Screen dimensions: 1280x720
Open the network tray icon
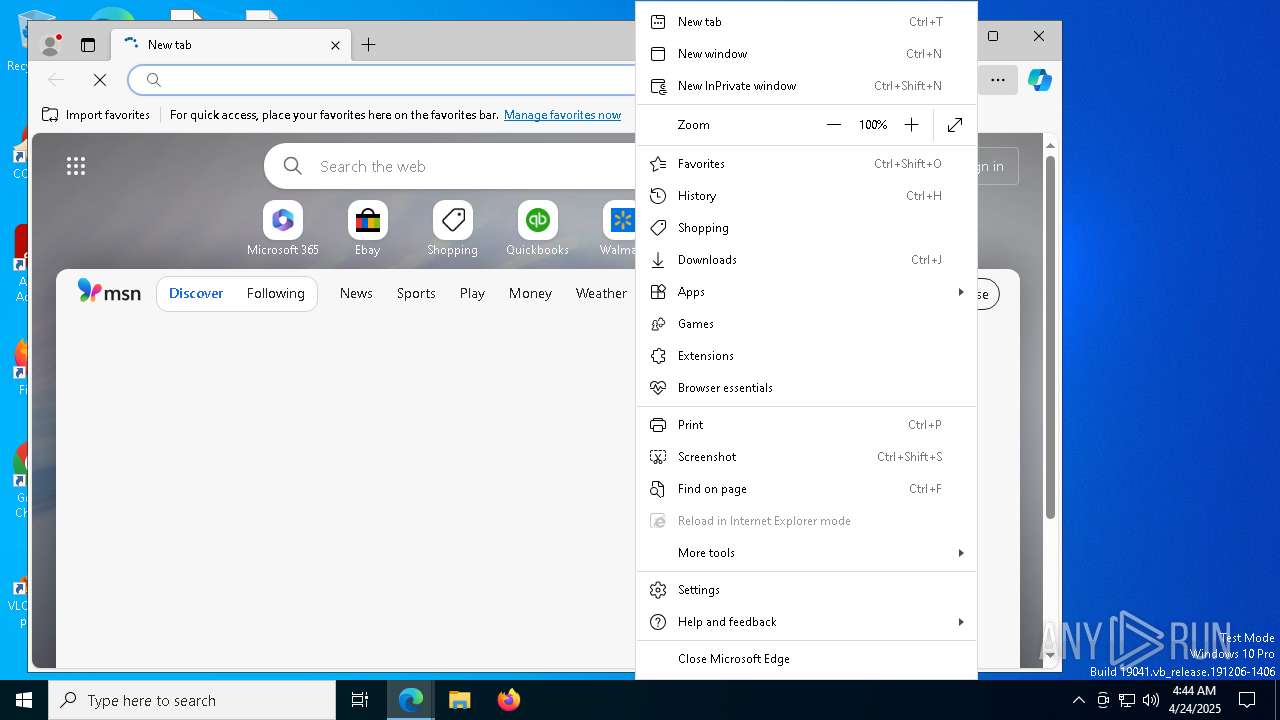pyautogui.click(x=1127, y=700)
